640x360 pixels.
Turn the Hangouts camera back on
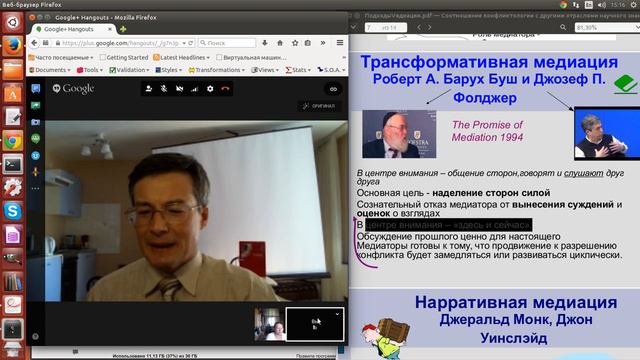(x=179, y=89)
